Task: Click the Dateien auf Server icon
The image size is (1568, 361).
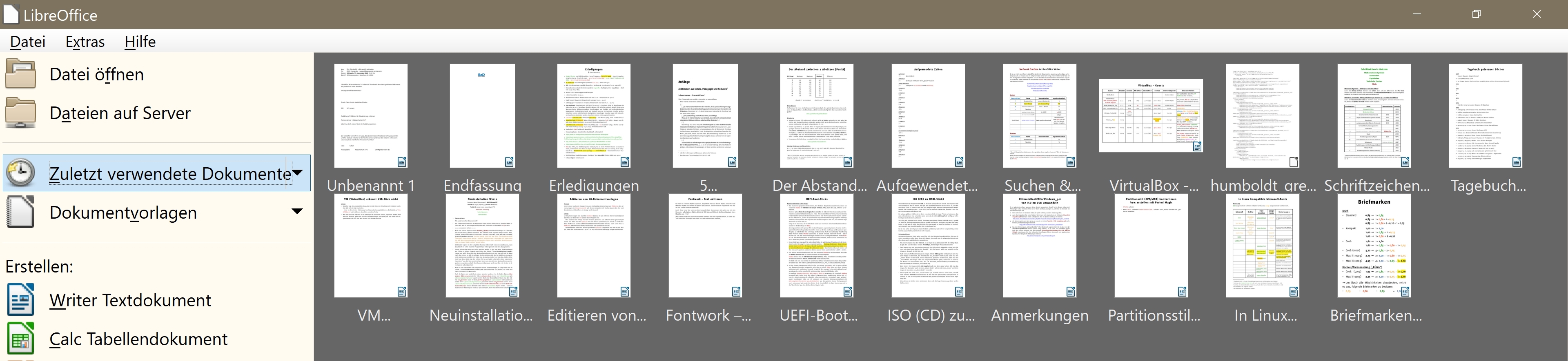Action: 21,113
